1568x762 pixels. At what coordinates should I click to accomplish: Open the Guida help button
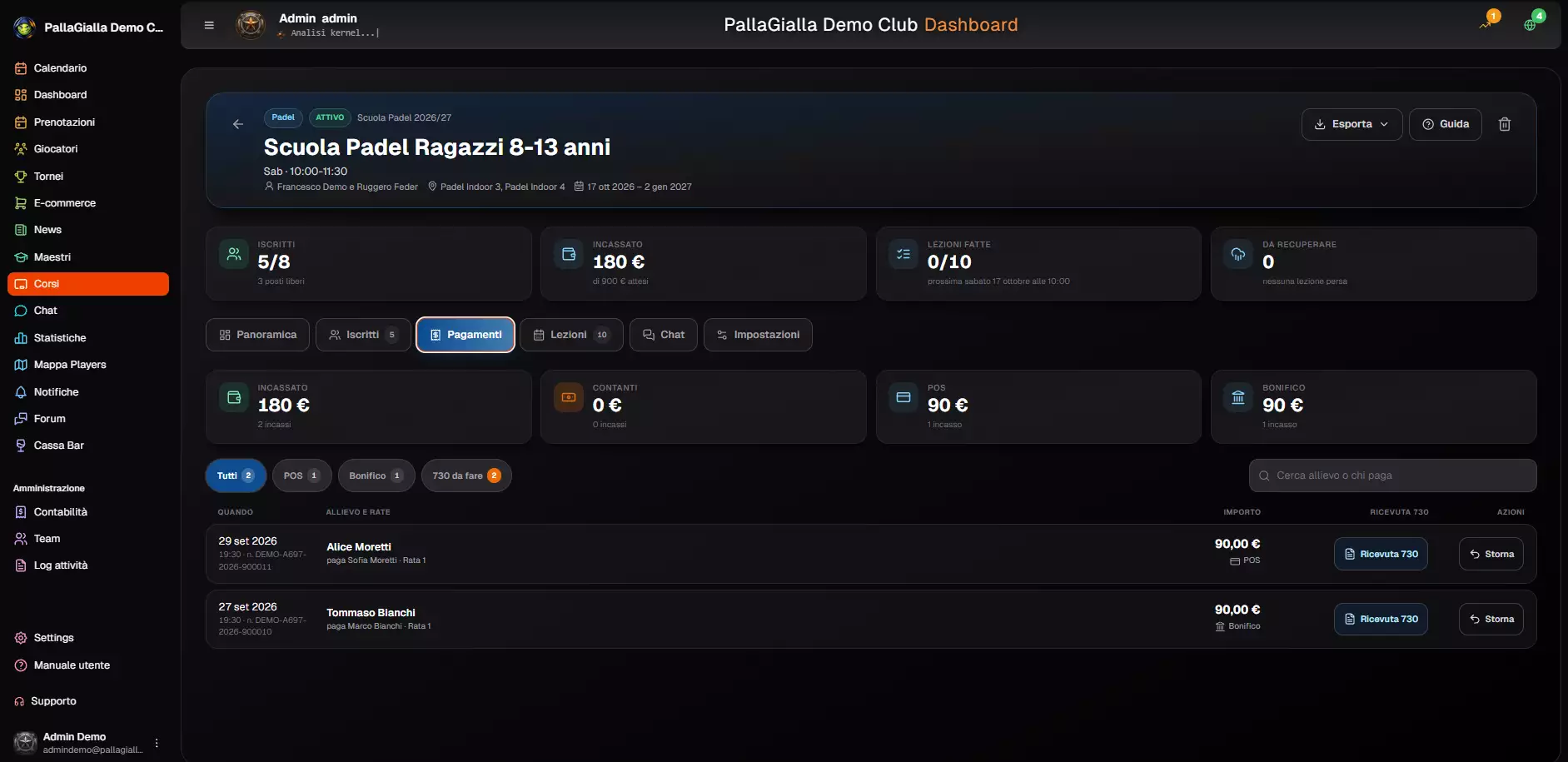1445,124
